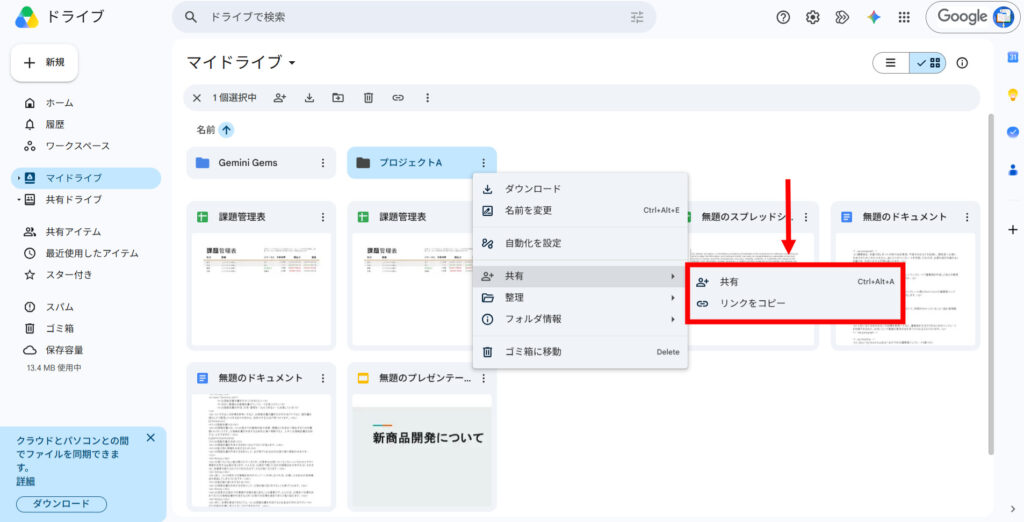The width and height of the screenshot is (1024, 522).
Task: Switch to grid layout view
Action: pyautogui.click(x=927, y=63)
